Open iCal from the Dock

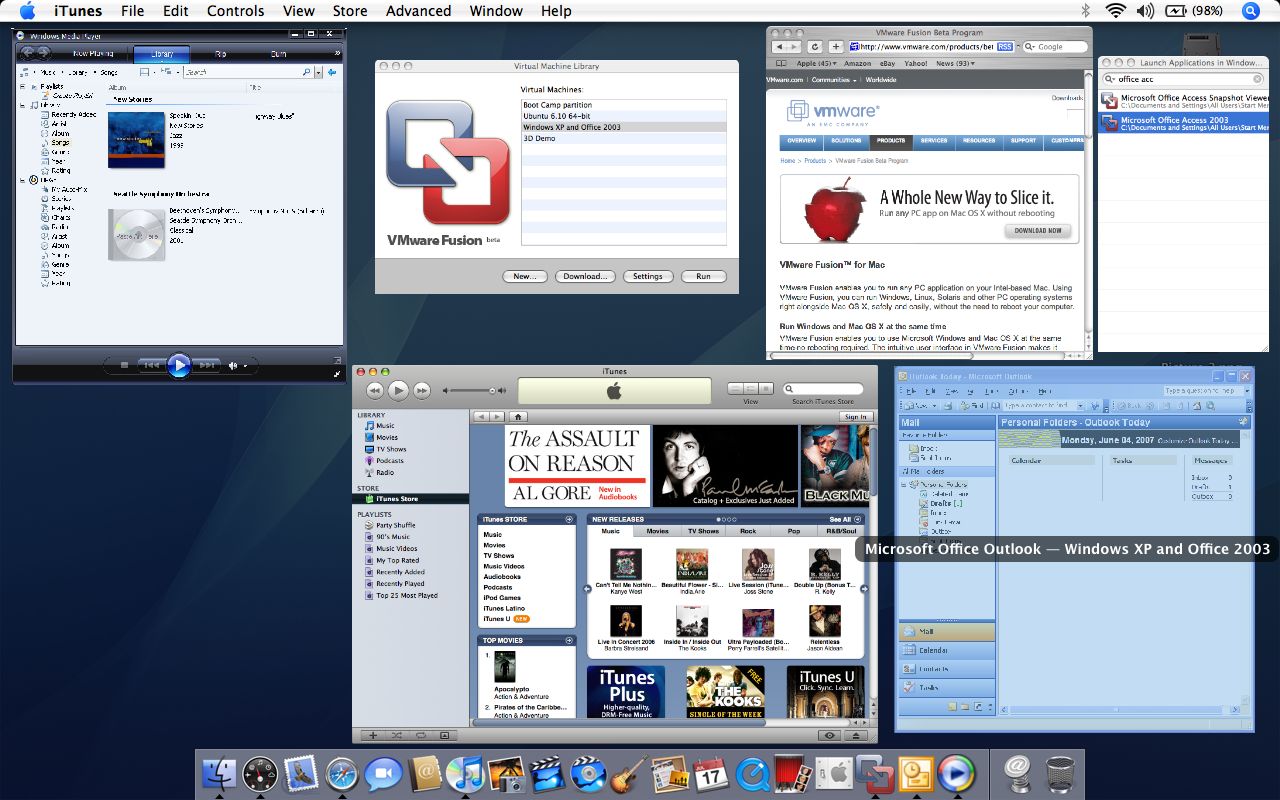click(711, 774)
